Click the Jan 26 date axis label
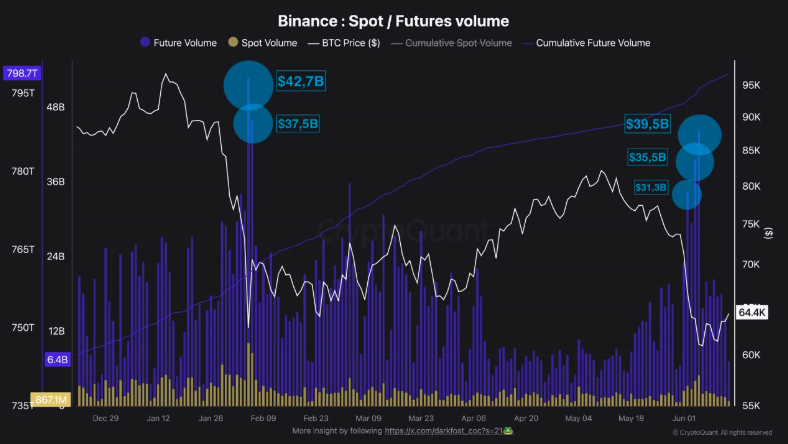Screen dimensions: 788x444 tap(211, 418)
